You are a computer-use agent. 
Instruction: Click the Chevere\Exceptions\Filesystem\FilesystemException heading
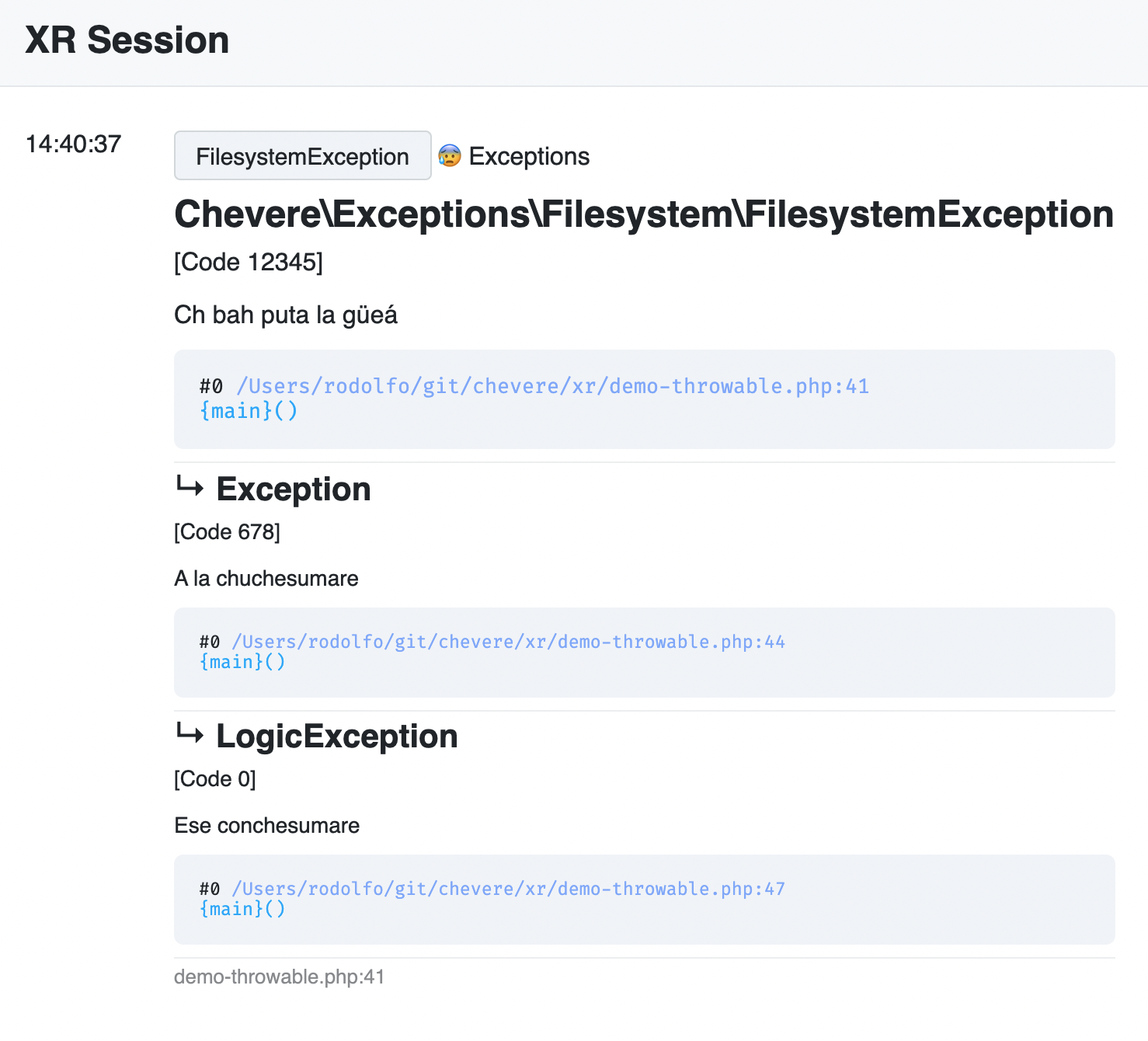(x=644, y=214)
